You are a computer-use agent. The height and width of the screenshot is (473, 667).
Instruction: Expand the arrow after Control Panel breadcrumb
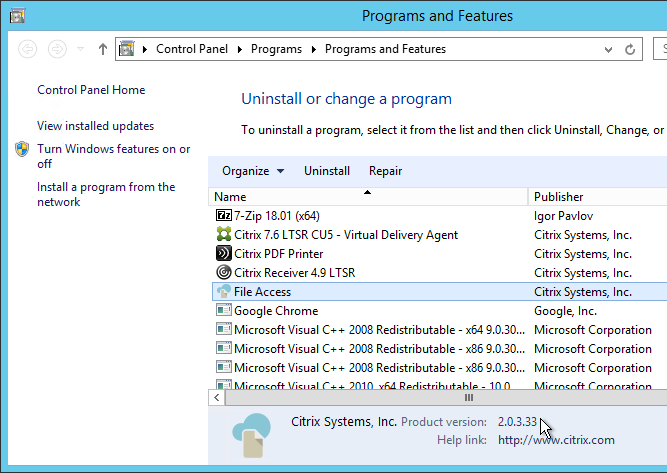[240, 49]
